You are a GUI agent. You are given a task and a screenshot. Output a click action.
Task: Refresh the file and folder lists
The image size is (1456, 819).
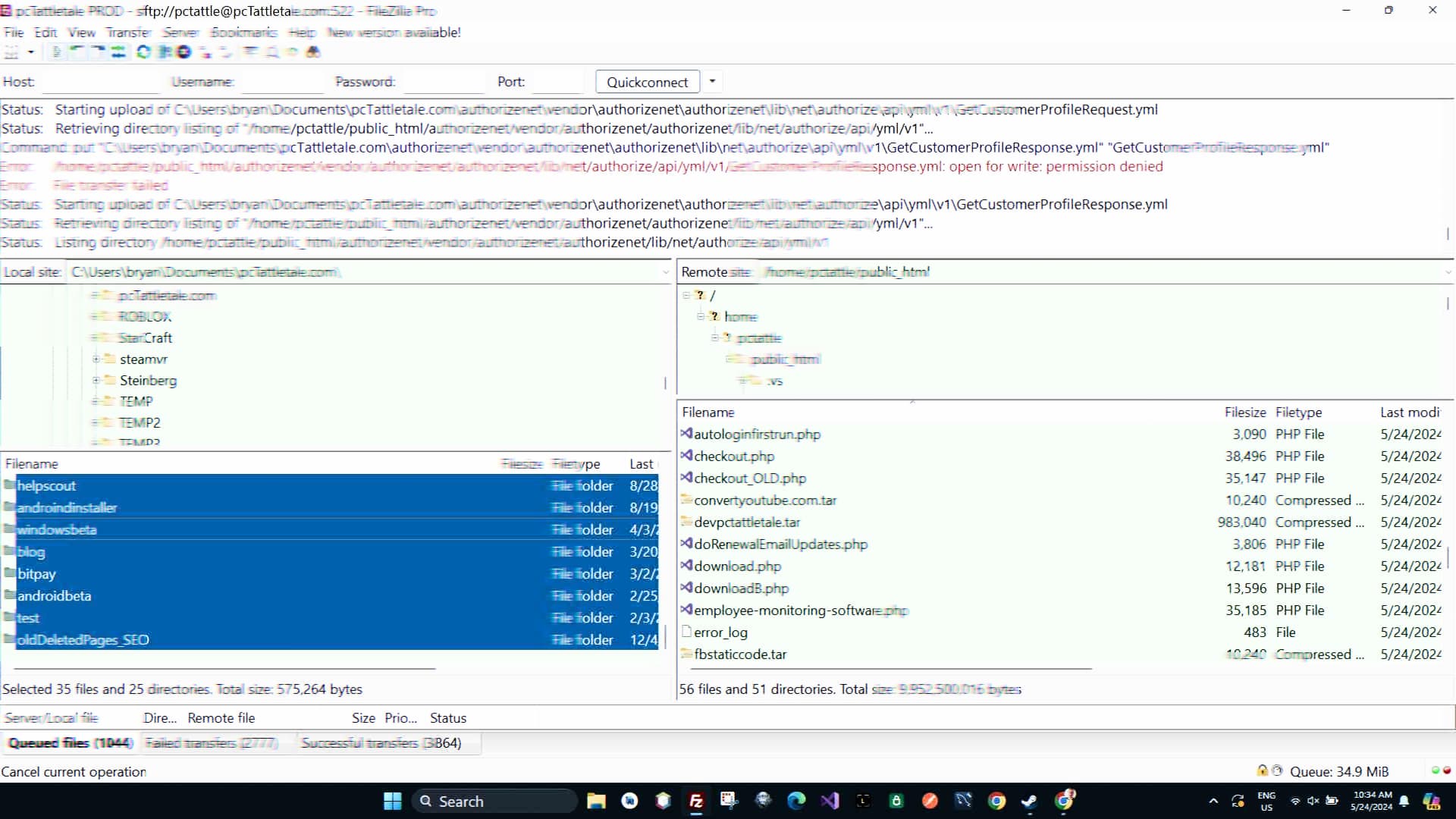coord(143,52)
